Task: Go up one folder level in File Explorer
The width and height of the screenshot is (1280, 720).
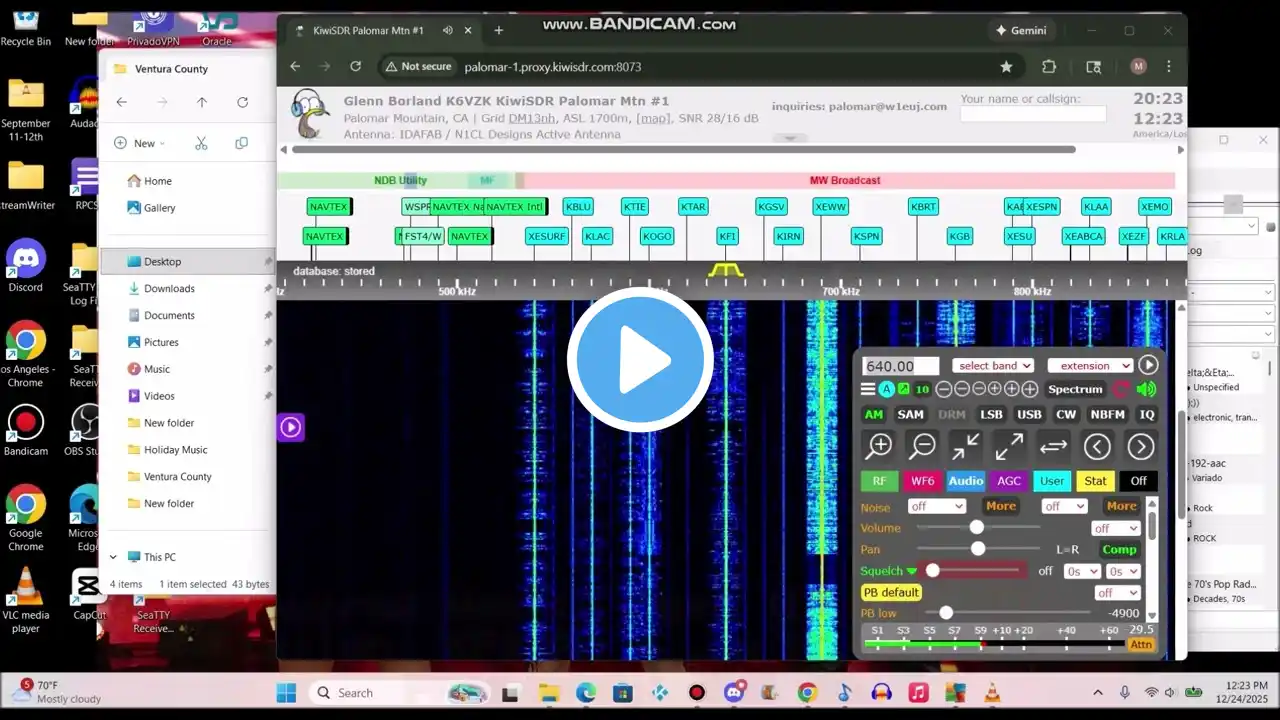Action: [202, 102]
